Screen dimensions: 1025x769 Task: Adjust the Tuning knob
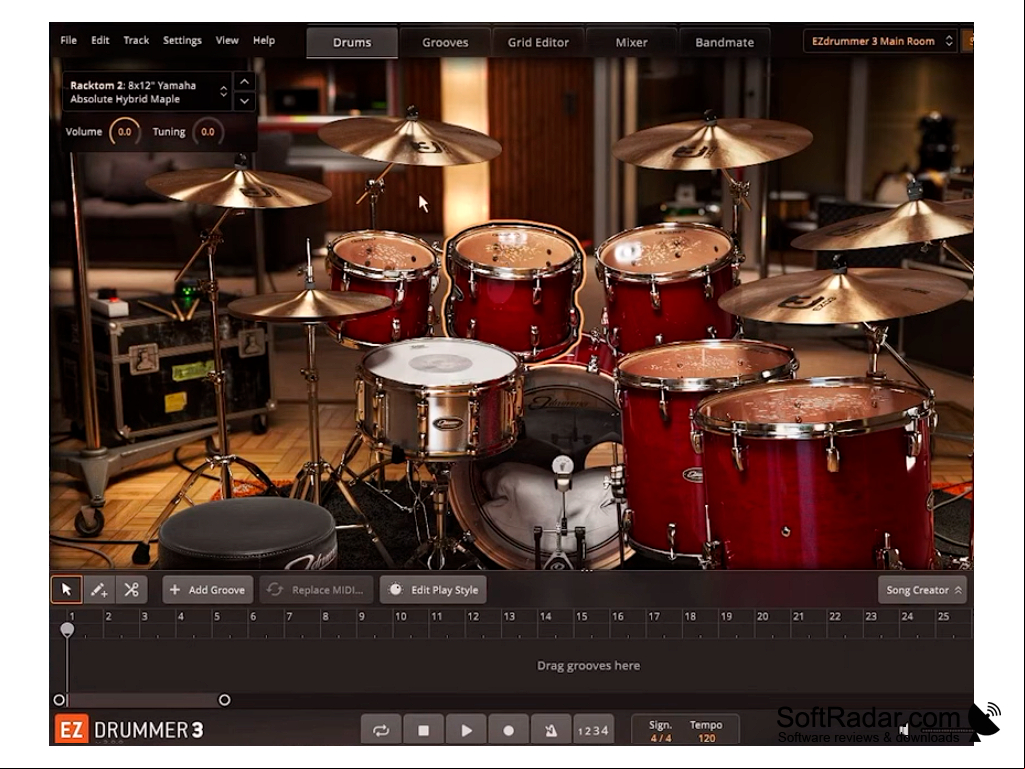click(208, 131)
